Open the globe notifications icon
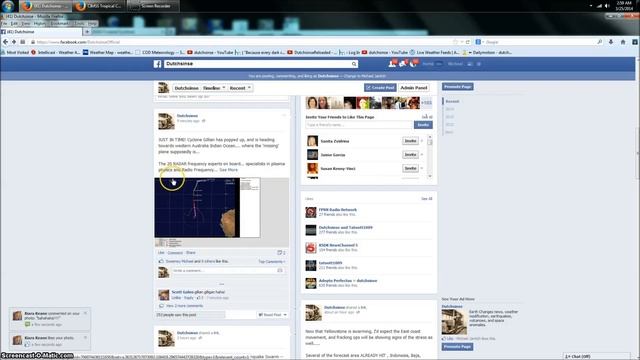Screen dimensions: 640x360 coord(414,64)
